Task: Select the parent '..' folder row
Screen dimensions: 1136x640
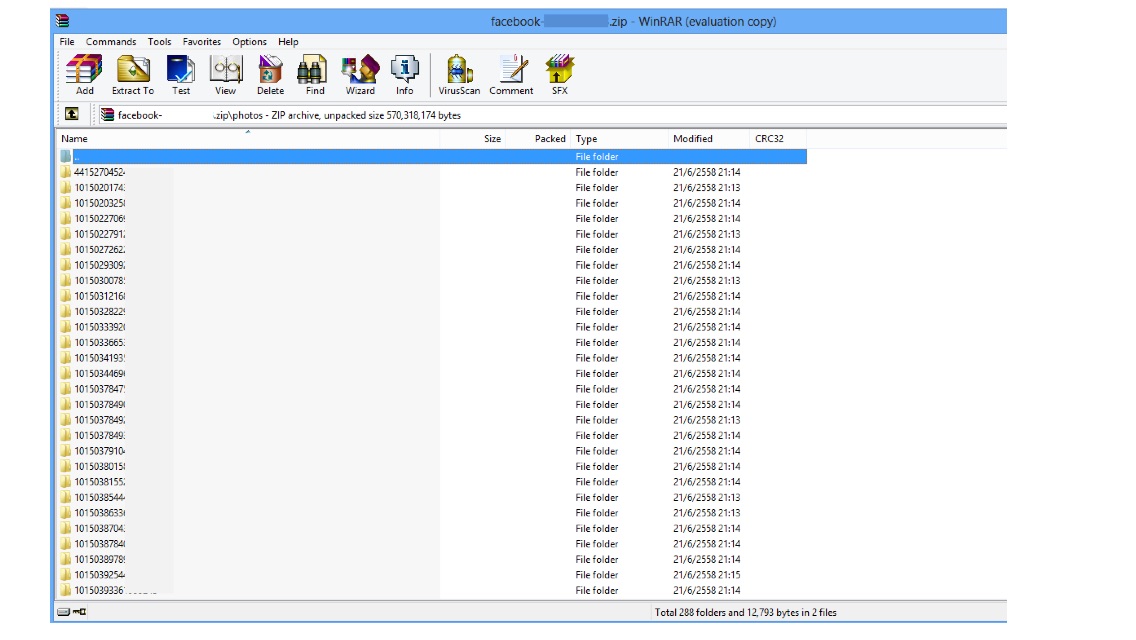Action: pyautogui.click(x=433, y=157)
